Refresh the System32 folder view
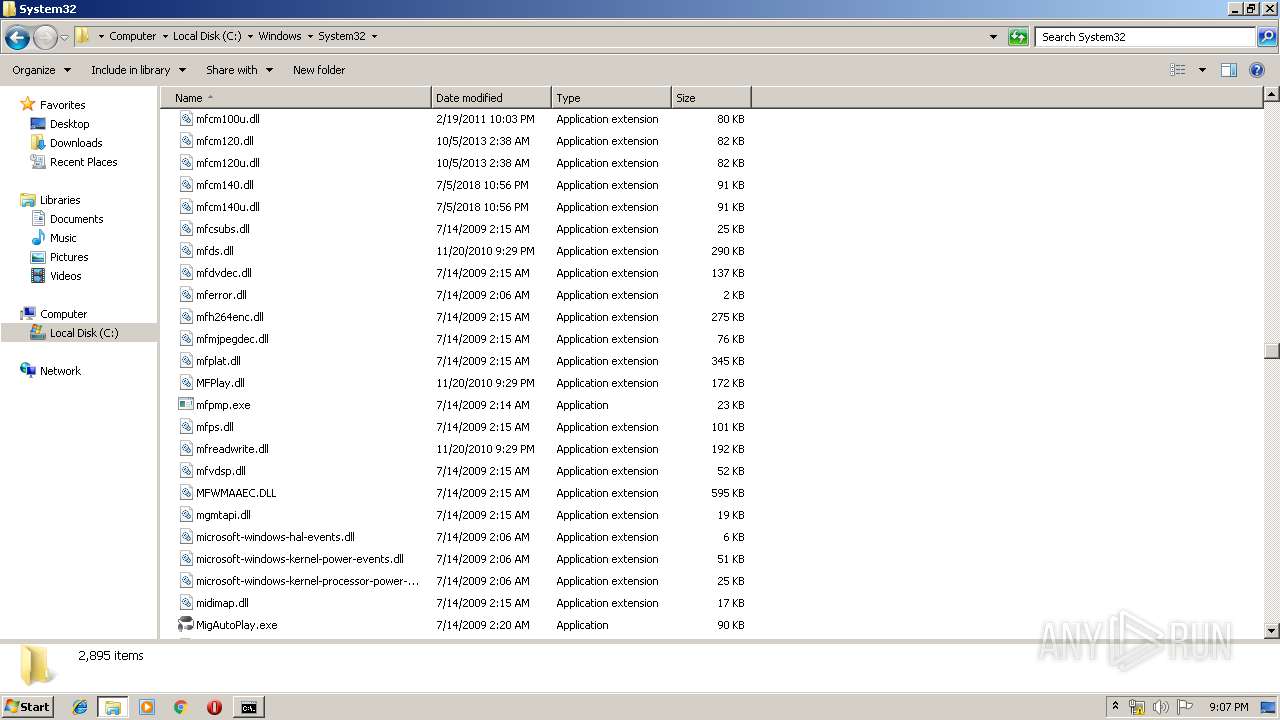The height and width of the screenshot is (720, 1280). pos(1018,37)
